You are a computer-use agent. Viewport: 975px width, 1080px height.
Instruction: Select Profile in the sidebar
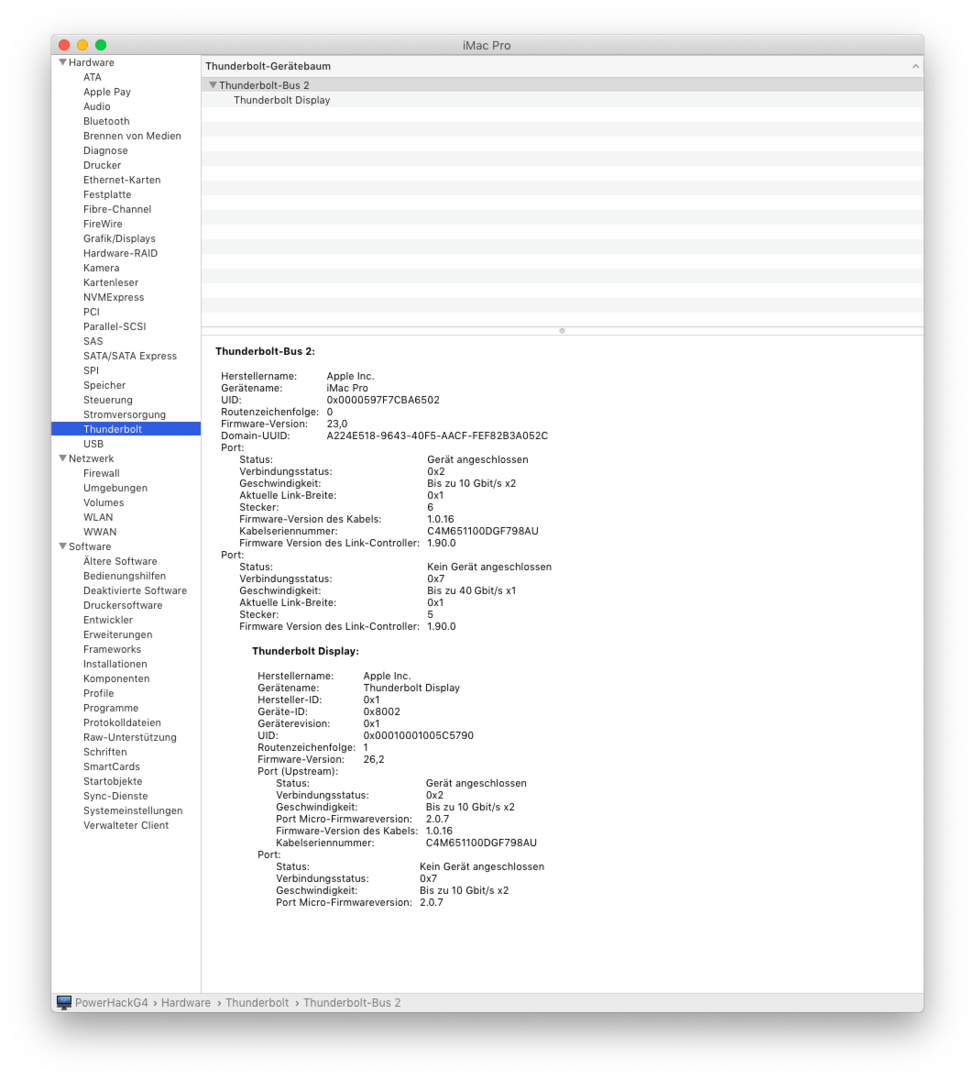coord(98,693)
